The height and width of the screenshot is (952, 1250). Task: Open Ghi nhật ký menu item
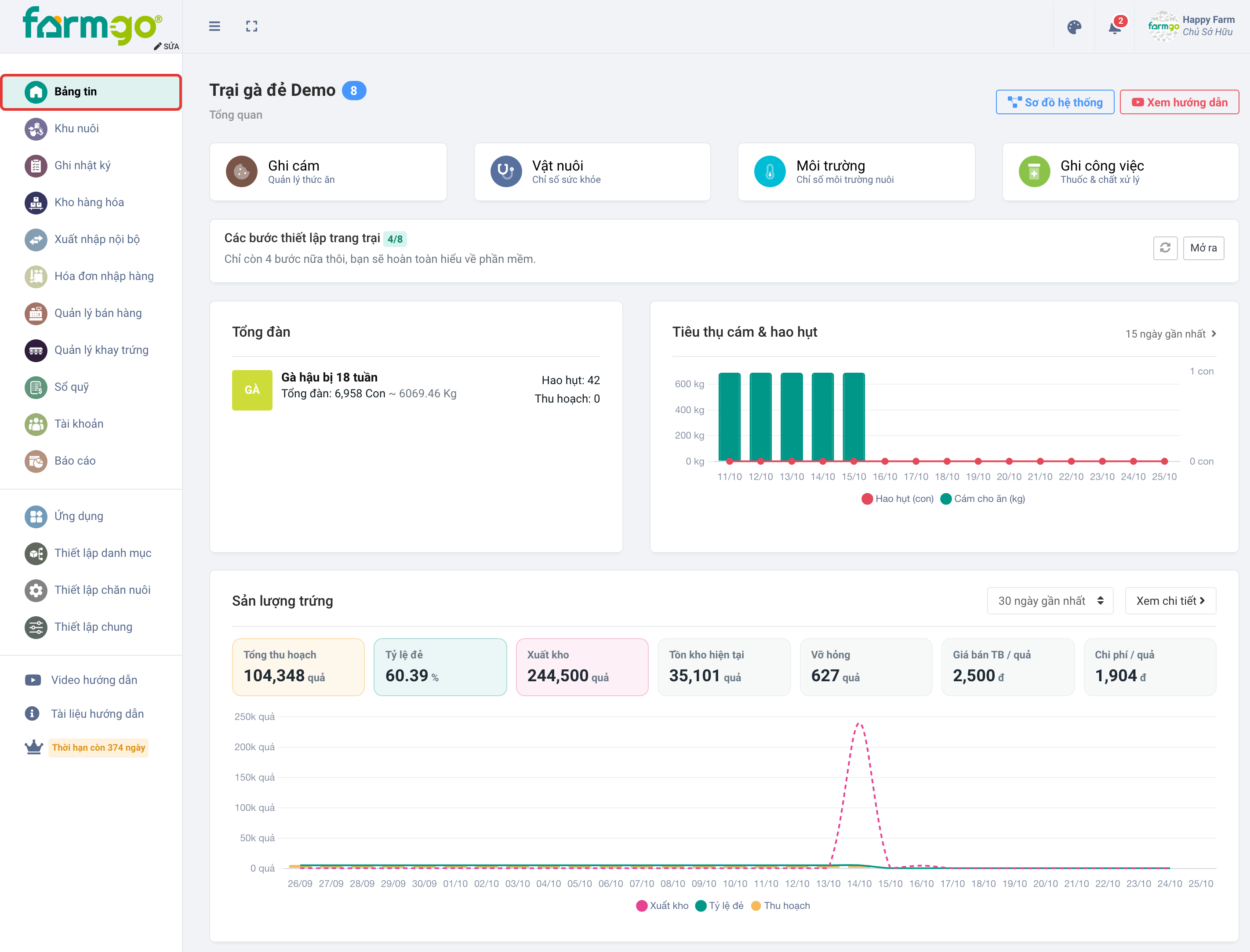91,165
